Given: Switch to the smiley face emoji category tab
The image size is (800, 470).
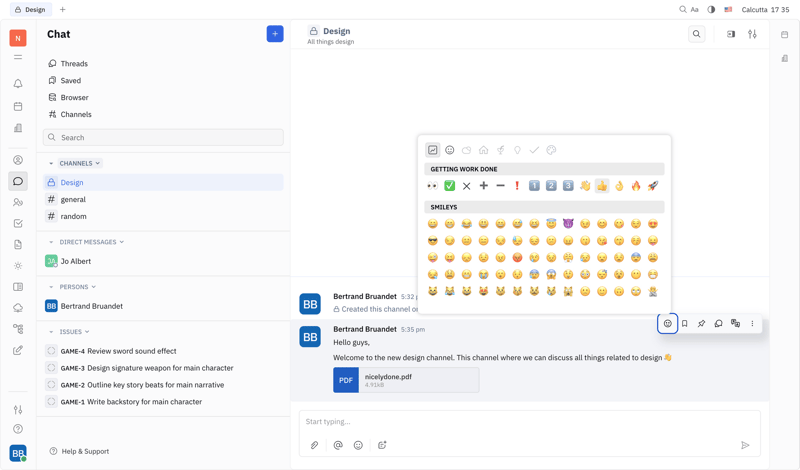Looking at the screenshot, I should (x=449, y=150).
